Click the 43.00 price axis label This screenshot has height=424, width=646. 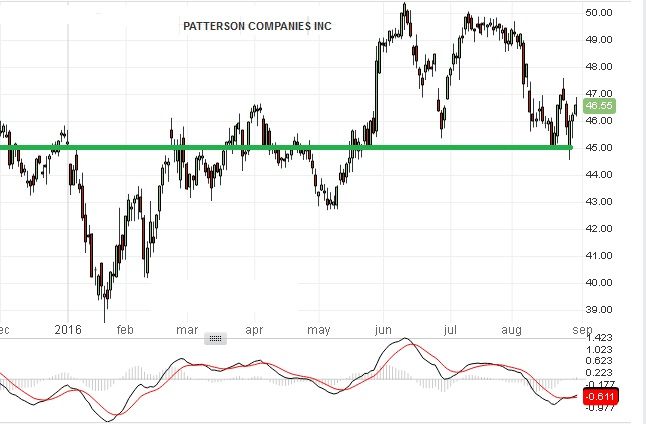(599, 202)
